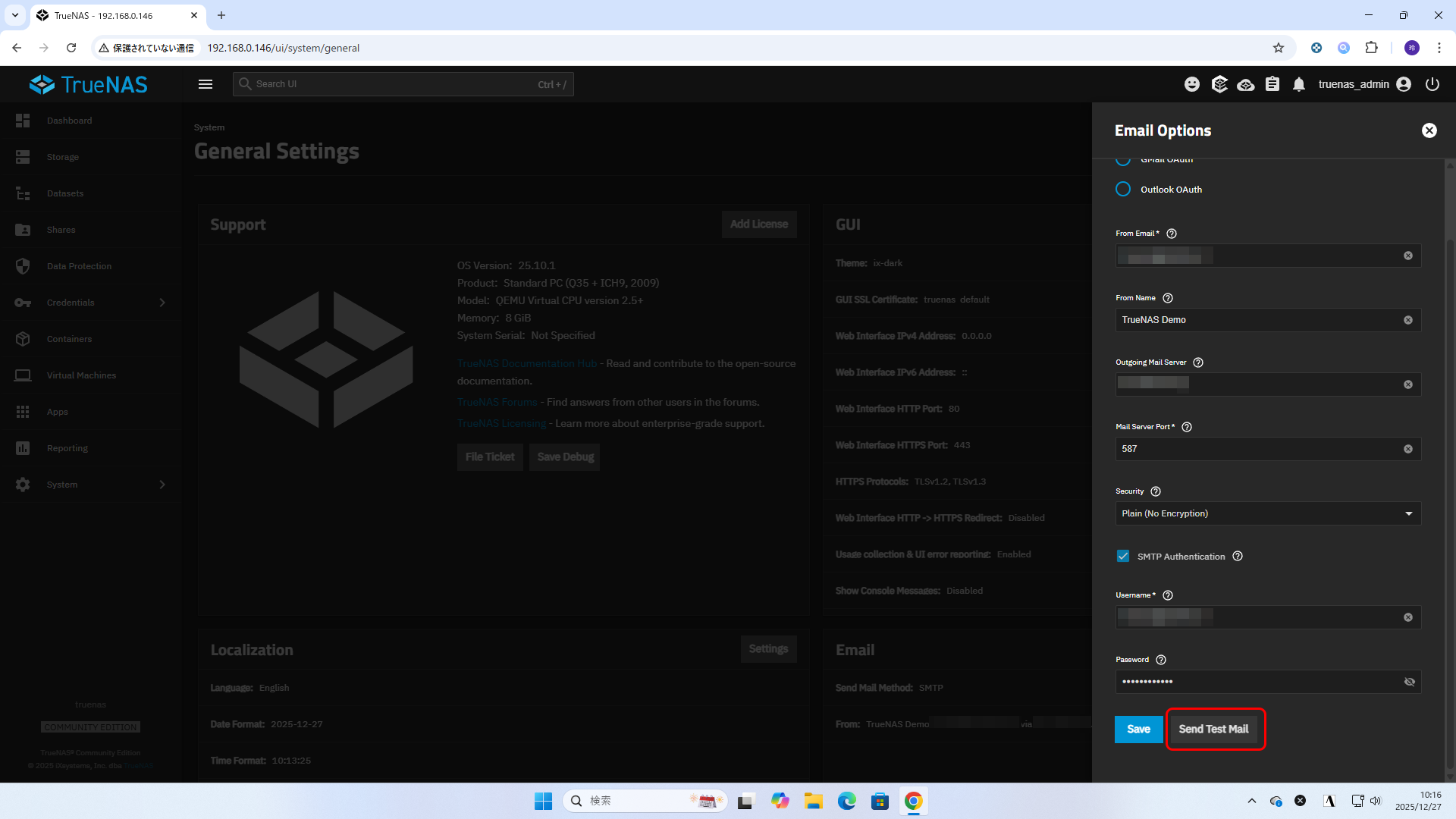
Task: Open the Security dropdown
Action: (1268, 513)
